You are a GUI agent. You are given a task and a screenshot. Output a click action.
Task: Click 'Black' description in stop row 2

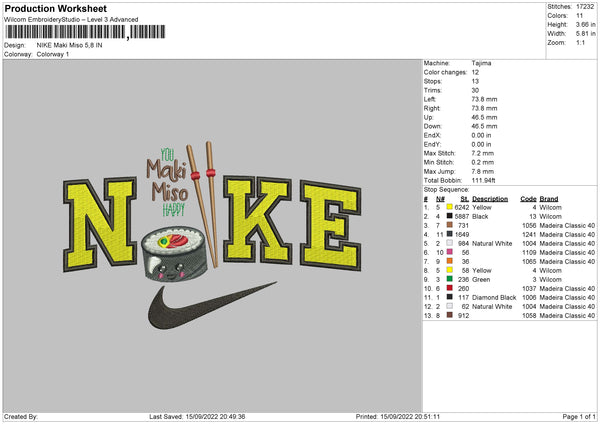(x=480, y=216)
